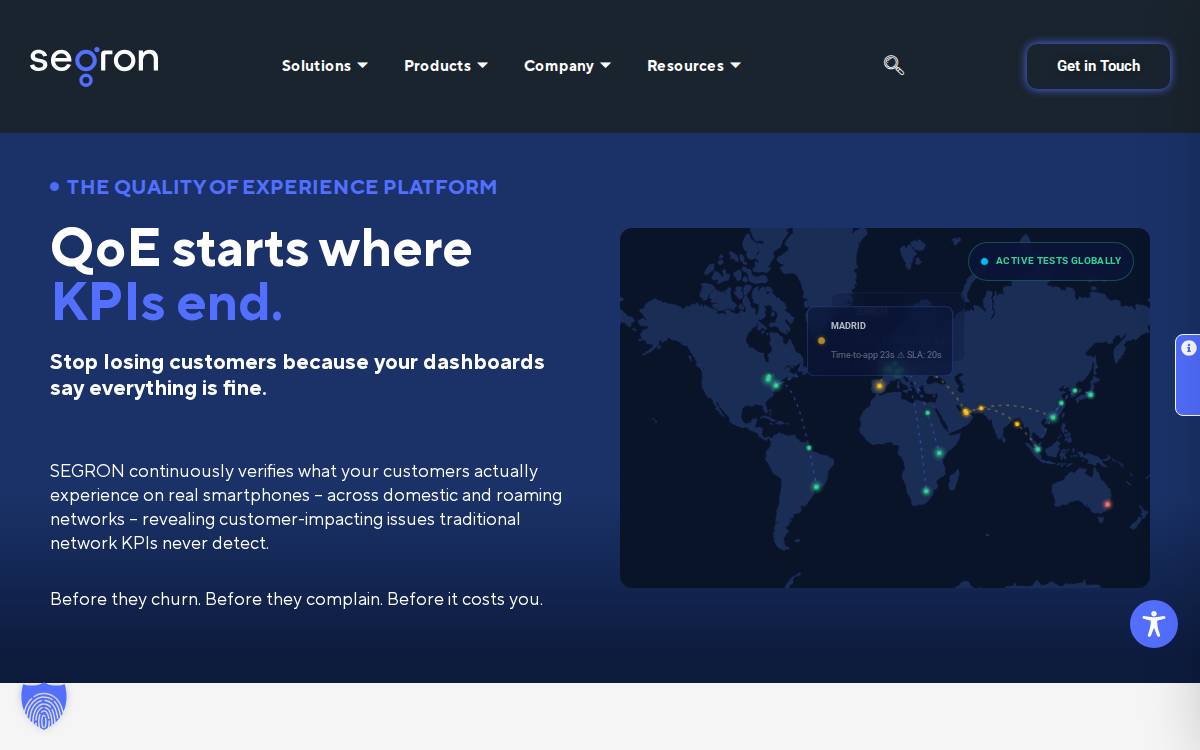
Task: Expand the Resources dropdown arrow
Action: (x=735, y=66)
